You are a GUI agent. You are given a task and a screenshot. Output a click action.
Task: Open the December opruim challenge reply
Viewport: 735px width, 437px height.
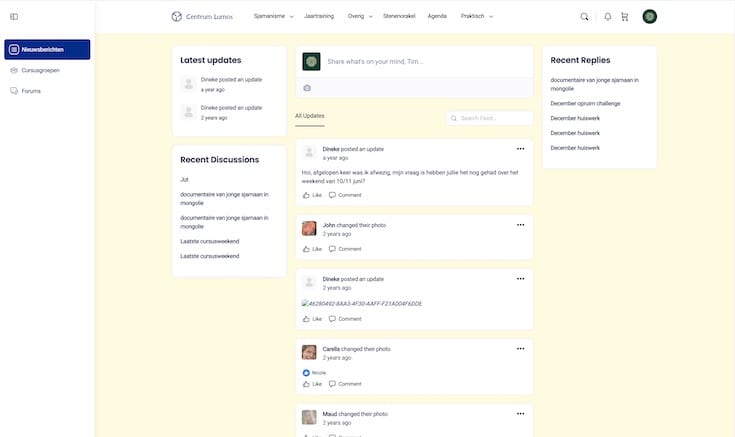click(585, 103)
